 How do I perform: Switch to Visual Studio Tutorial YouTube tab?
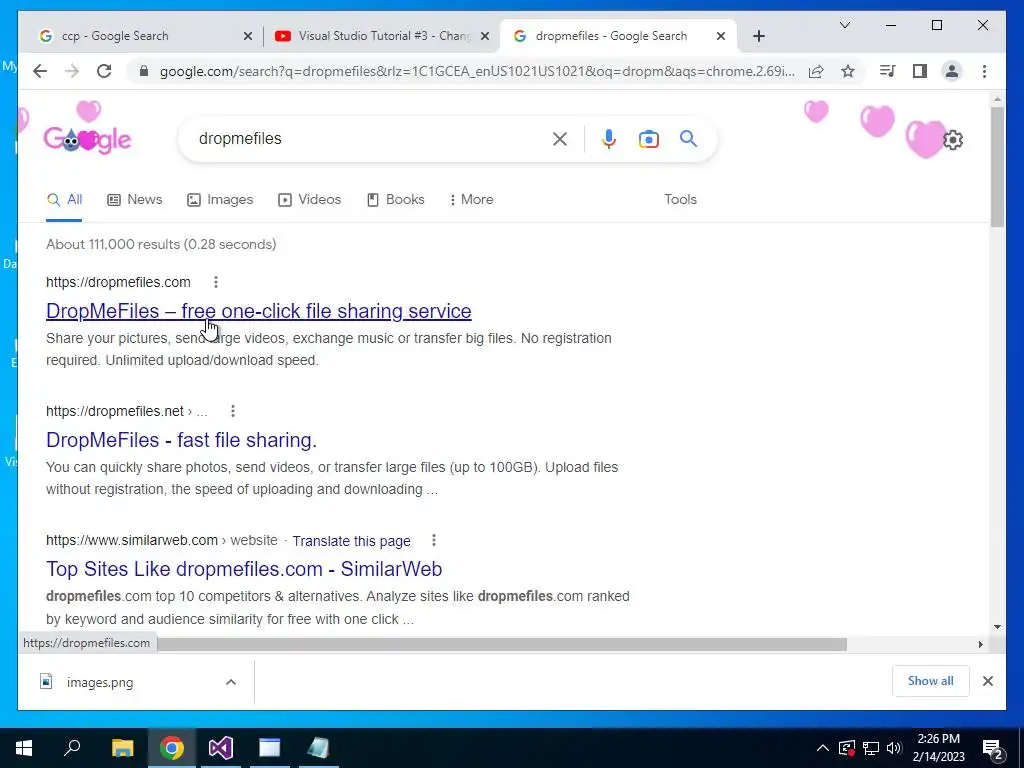pos(382,36)
